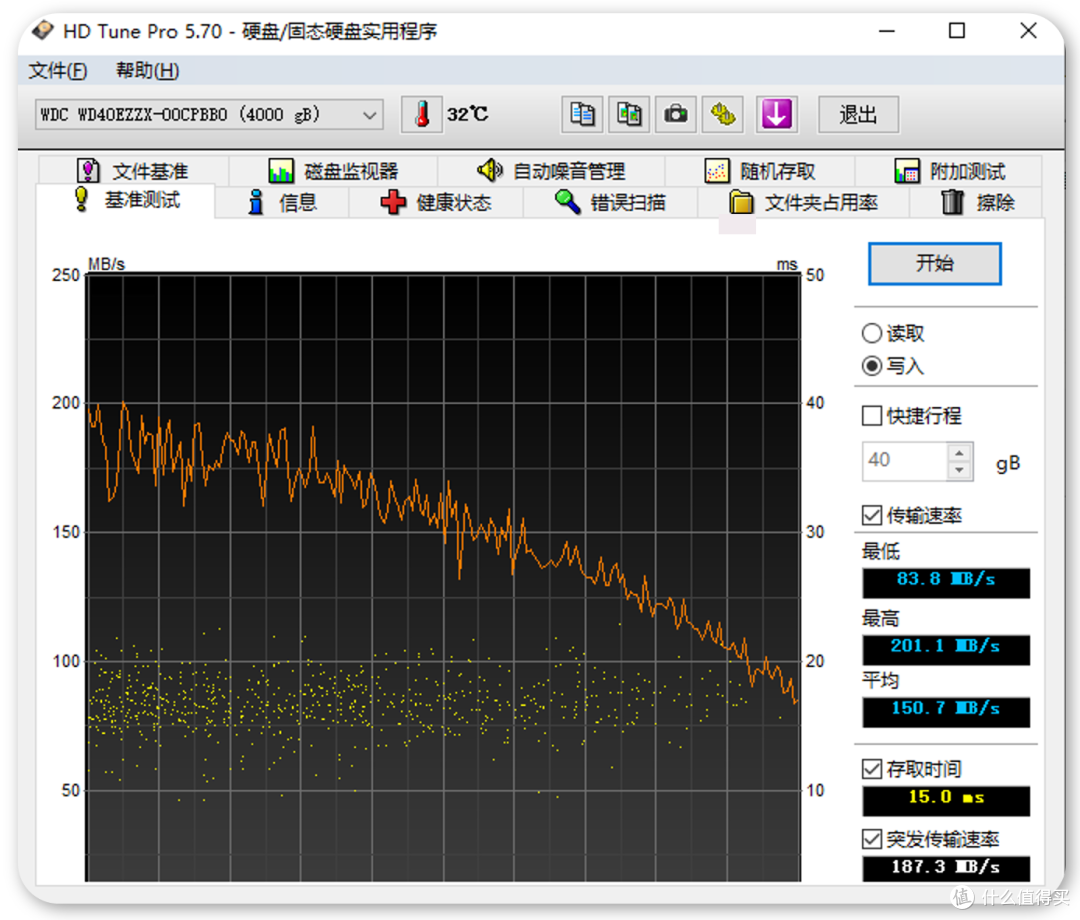Click the 83.8 MB/s minimum value

(946, 582)
